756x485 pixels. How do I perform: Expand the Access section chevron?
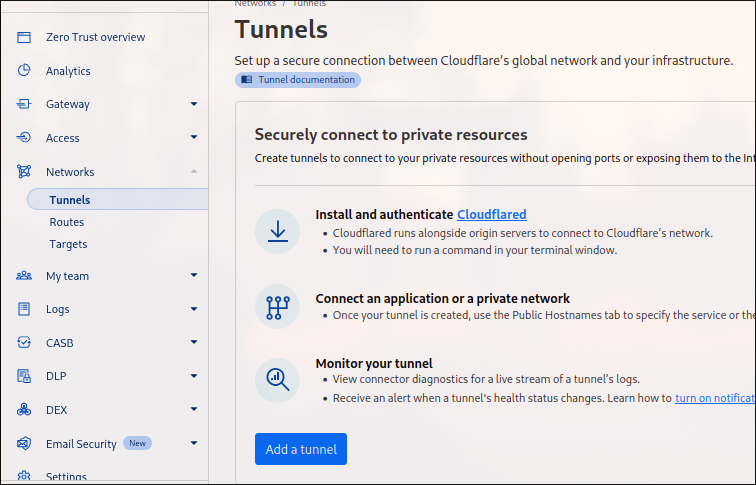(x=194, y=138)
